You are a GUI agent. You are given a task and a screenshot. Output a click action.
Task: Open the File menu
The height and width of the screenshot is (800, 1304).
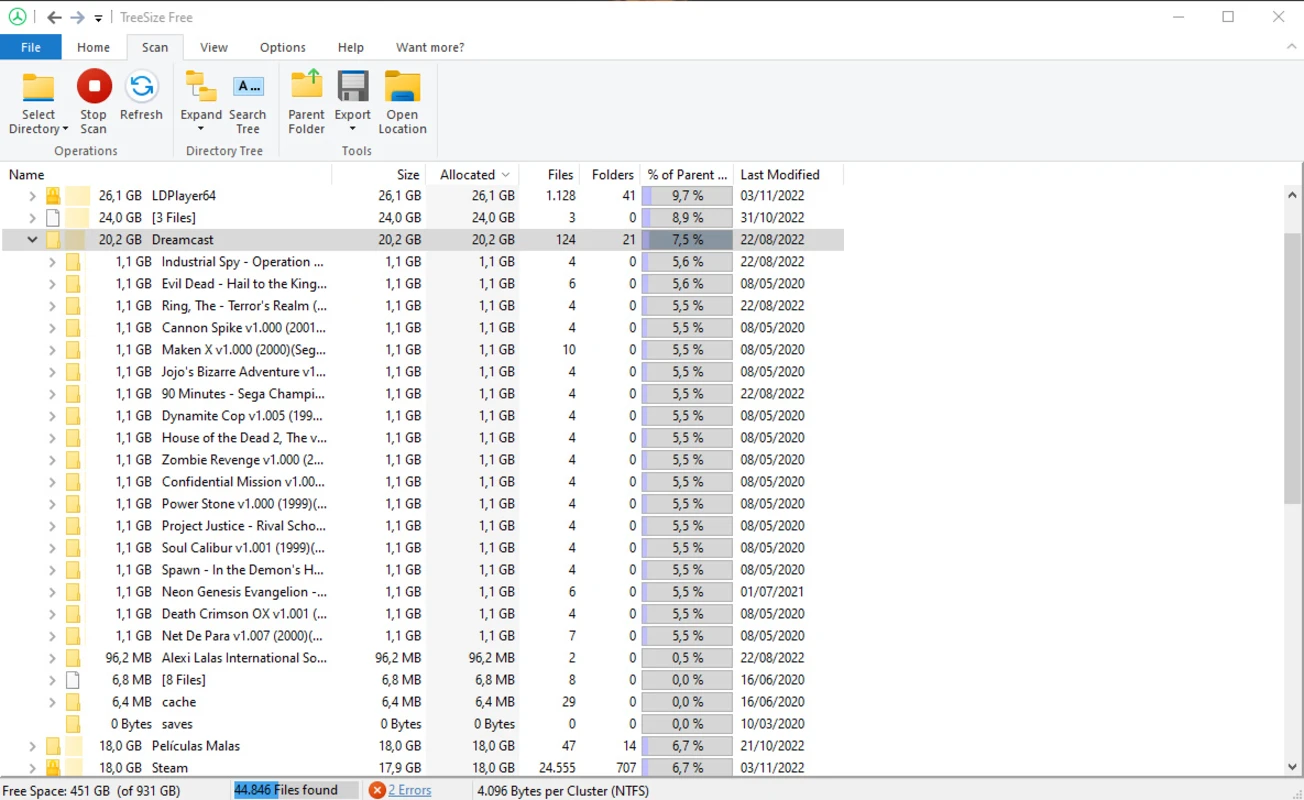30,47
